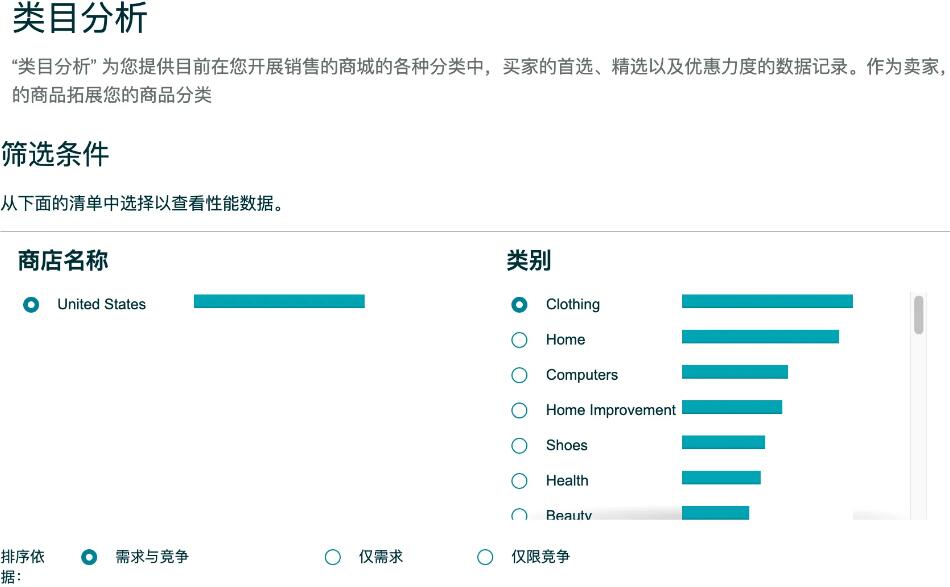
Task: Click the category list scrollbar thumb
Action: pyautogui.click(x=918, y=314)
